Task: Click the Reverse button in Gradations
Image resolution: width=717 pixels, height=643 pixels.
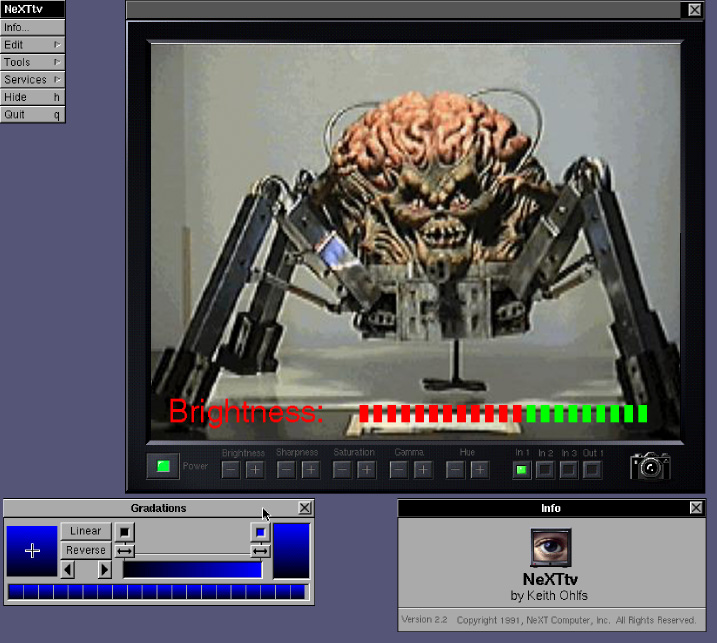Action: pyautogui.click(x=86, y=550)
